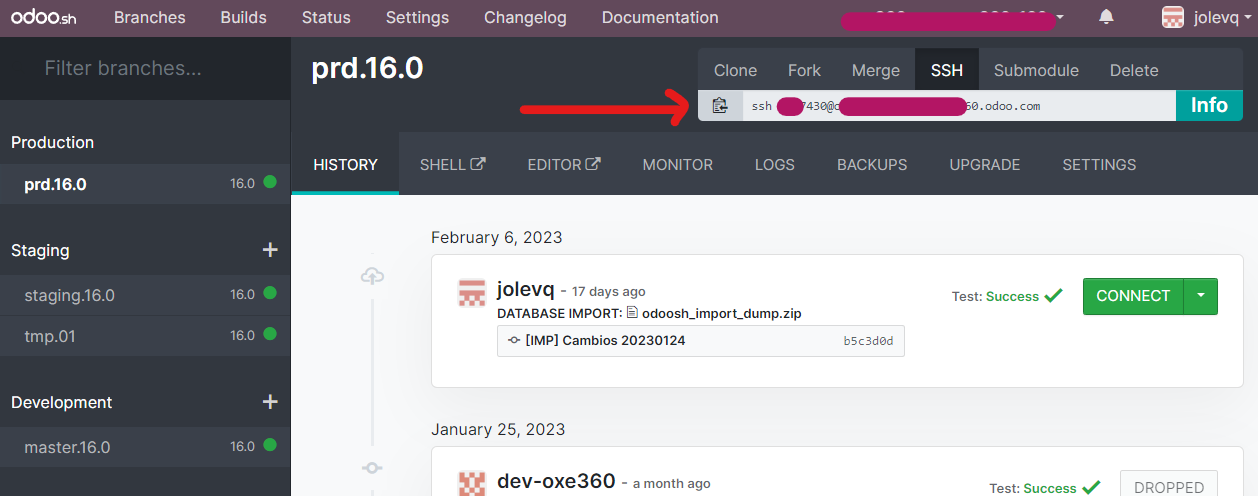Image resolution: width=1258 pixels, height=496 pixels.
Task: Open the UPGRADE tab
Action: coord(985,164)
